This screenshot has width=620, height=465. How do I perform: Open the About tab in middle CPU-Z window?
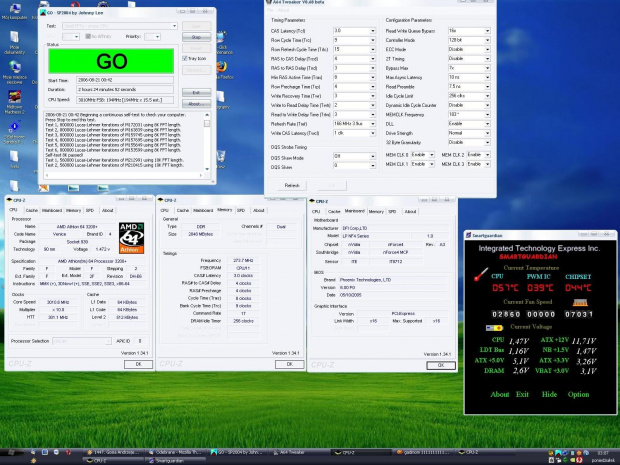(259, 210)
